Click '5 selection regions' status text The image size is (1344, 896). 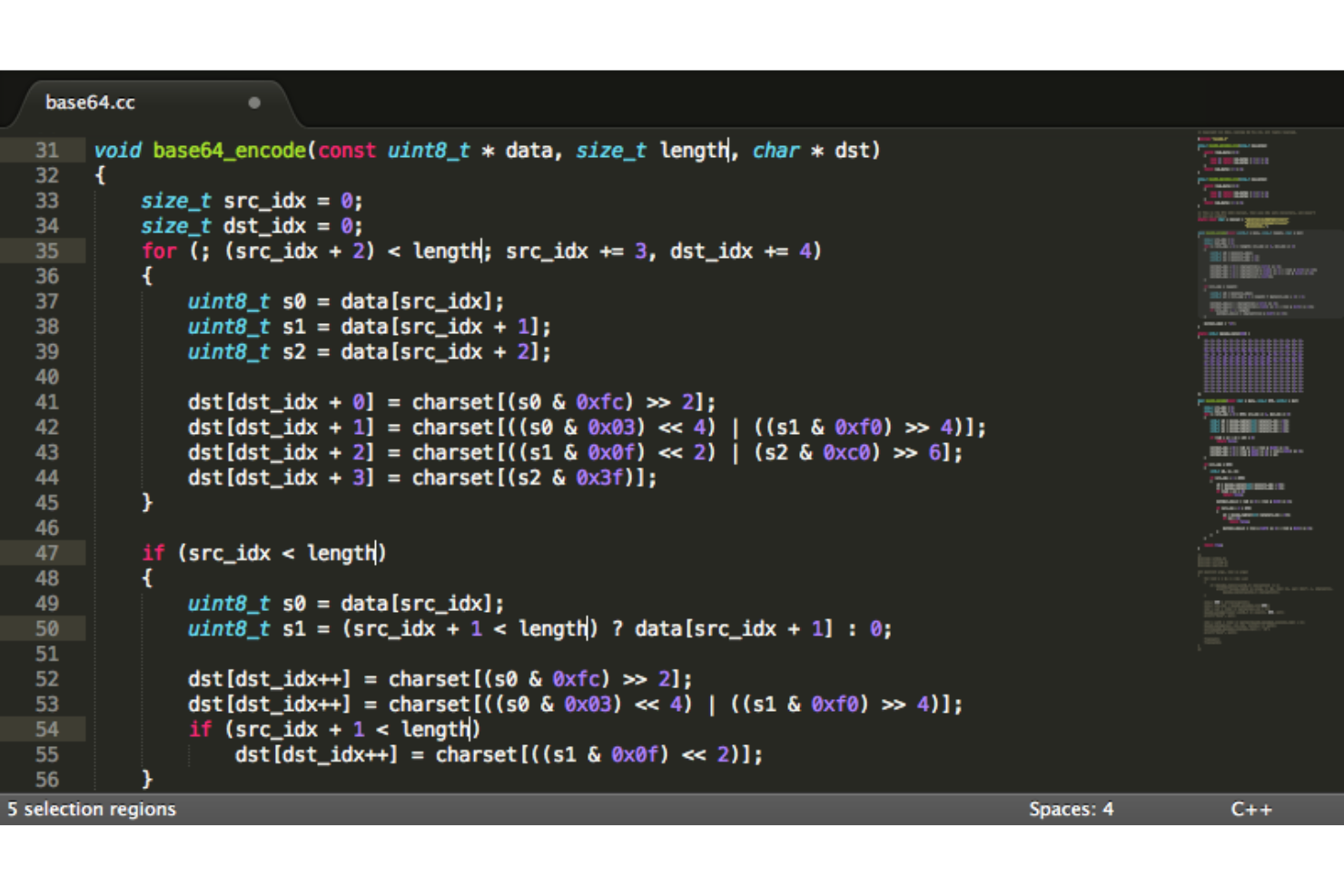(92, 809)
